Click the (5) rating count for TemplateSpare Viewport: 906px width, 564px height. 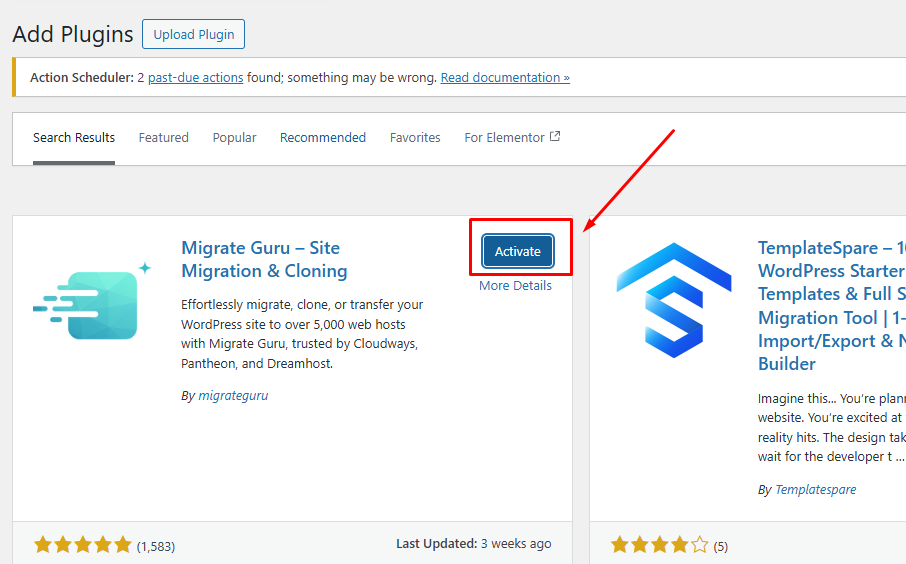(x=720, y=546)
